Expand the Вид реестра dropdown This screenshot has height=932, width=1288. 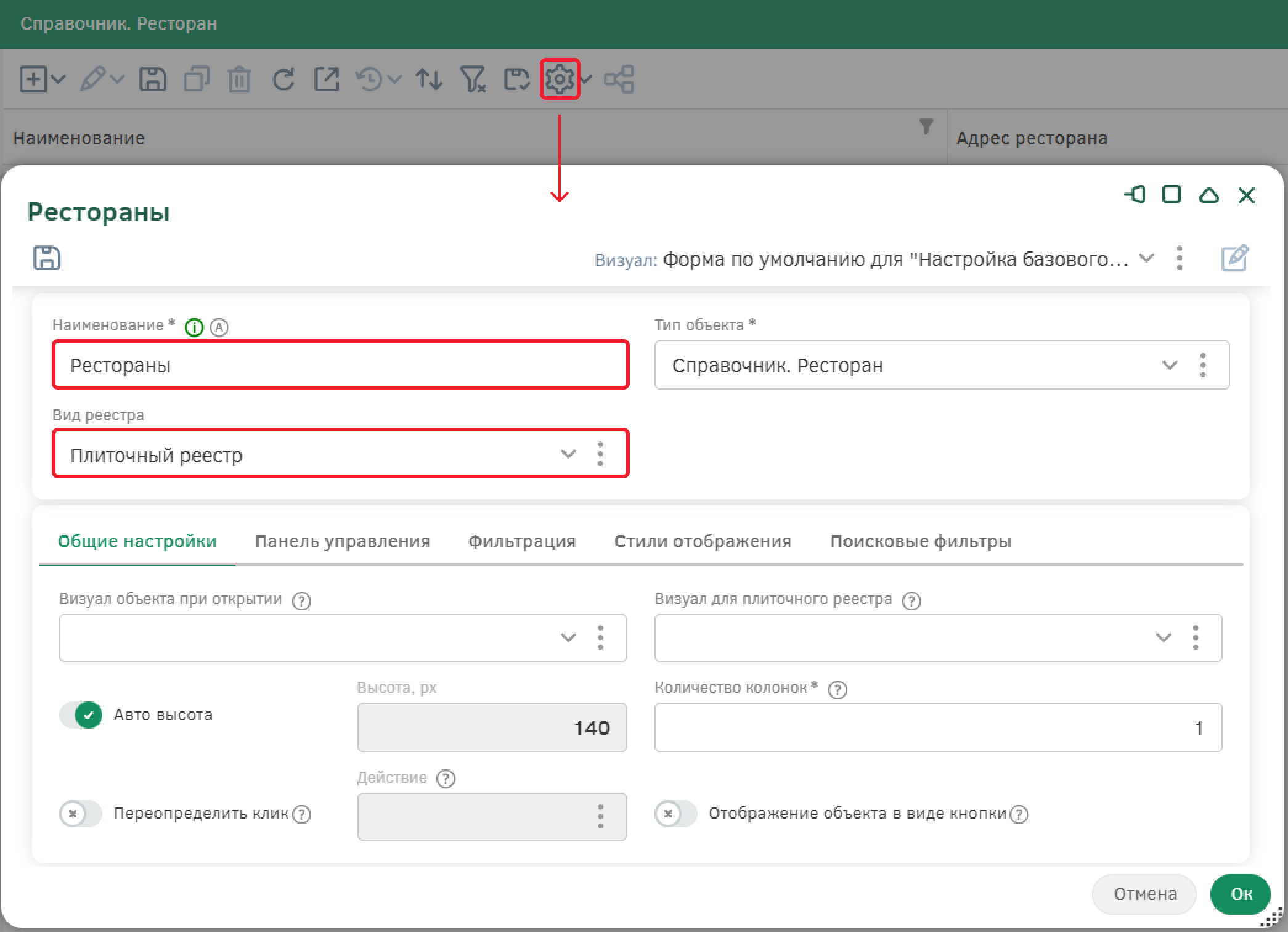click(568, 454)
